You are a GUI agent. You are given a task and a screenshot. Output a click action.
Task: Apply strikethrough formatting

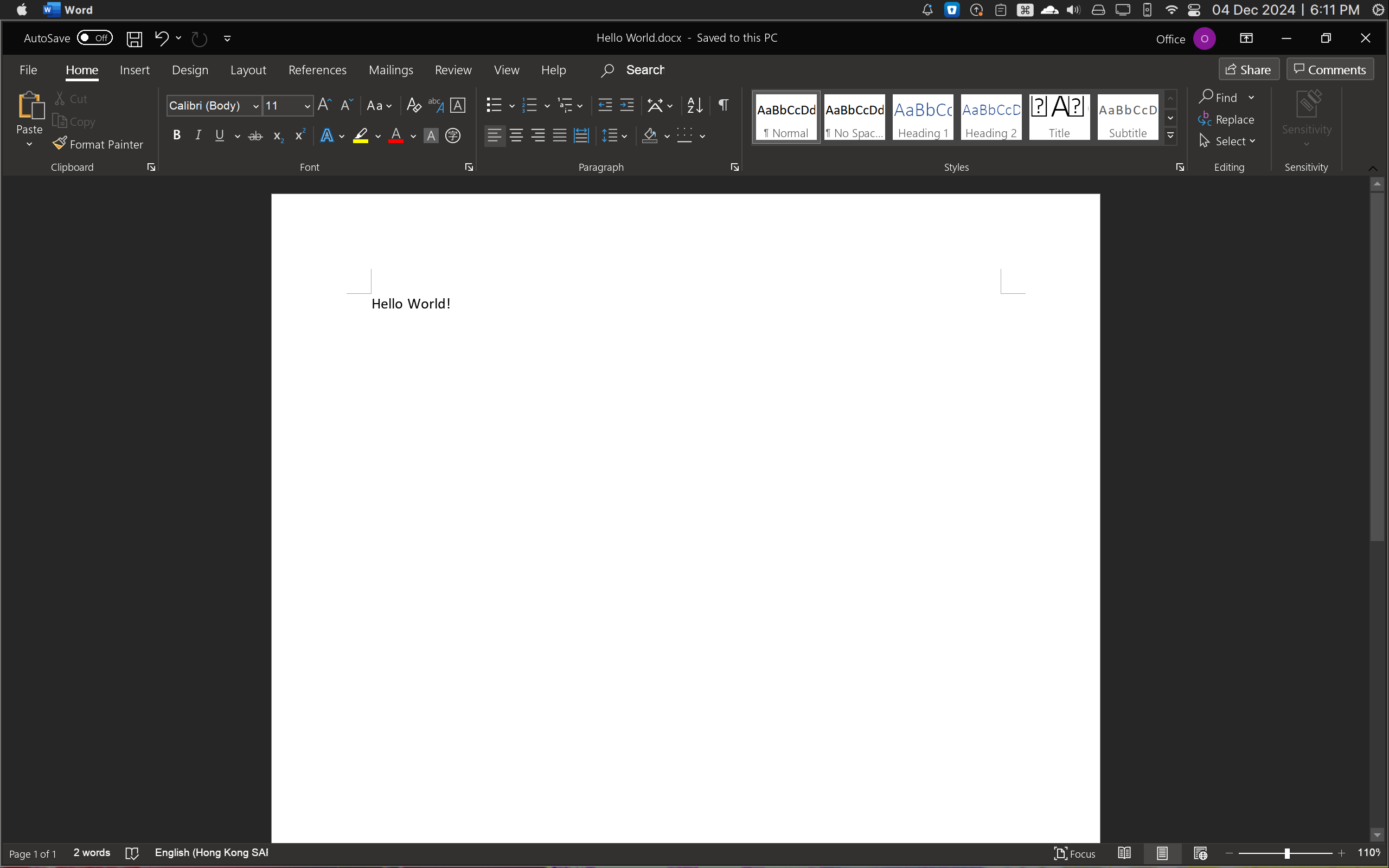click(255, 136)
